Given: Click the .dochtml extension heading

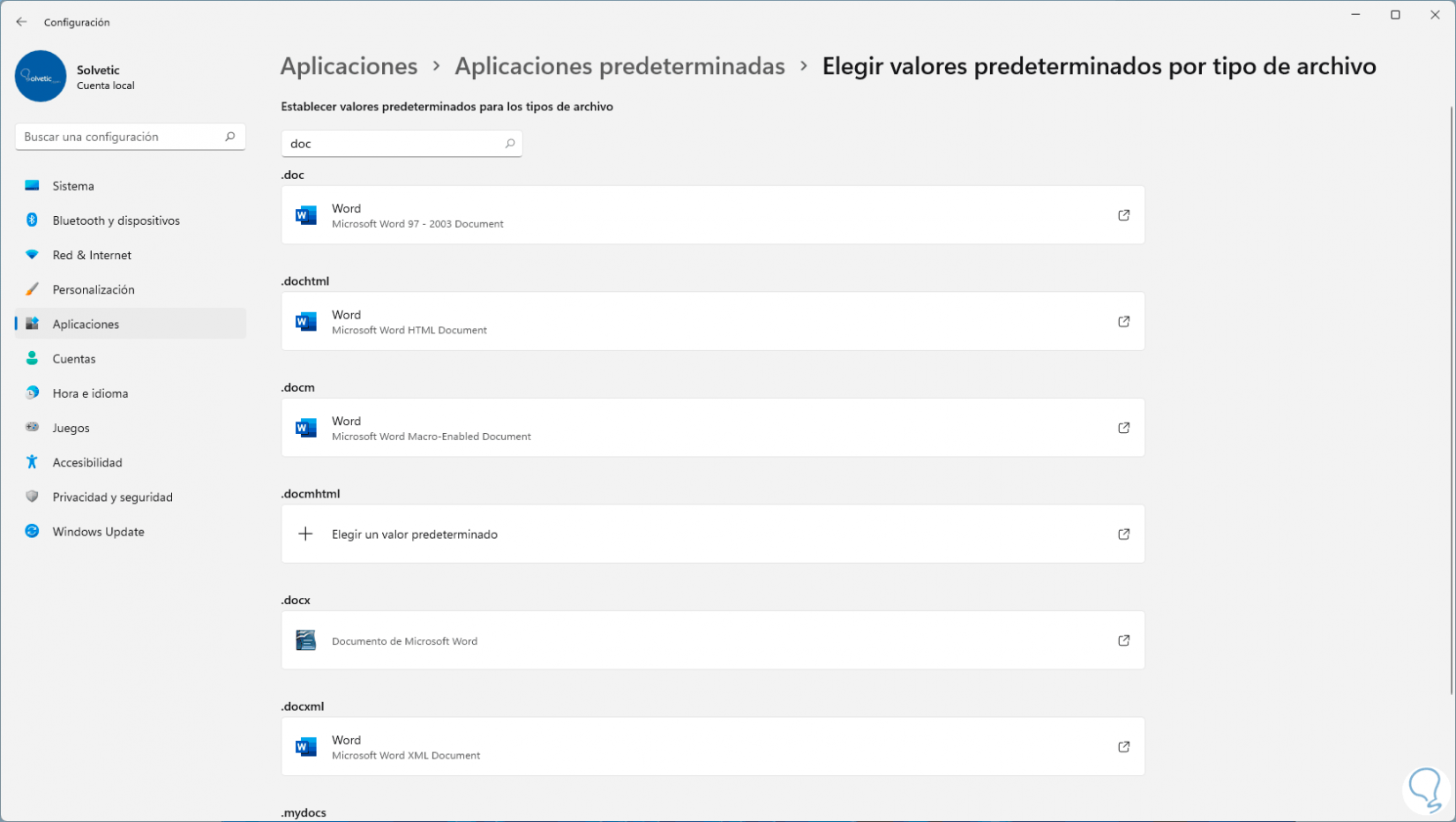Looking at the screenshot, I should [x=305, y=281].
